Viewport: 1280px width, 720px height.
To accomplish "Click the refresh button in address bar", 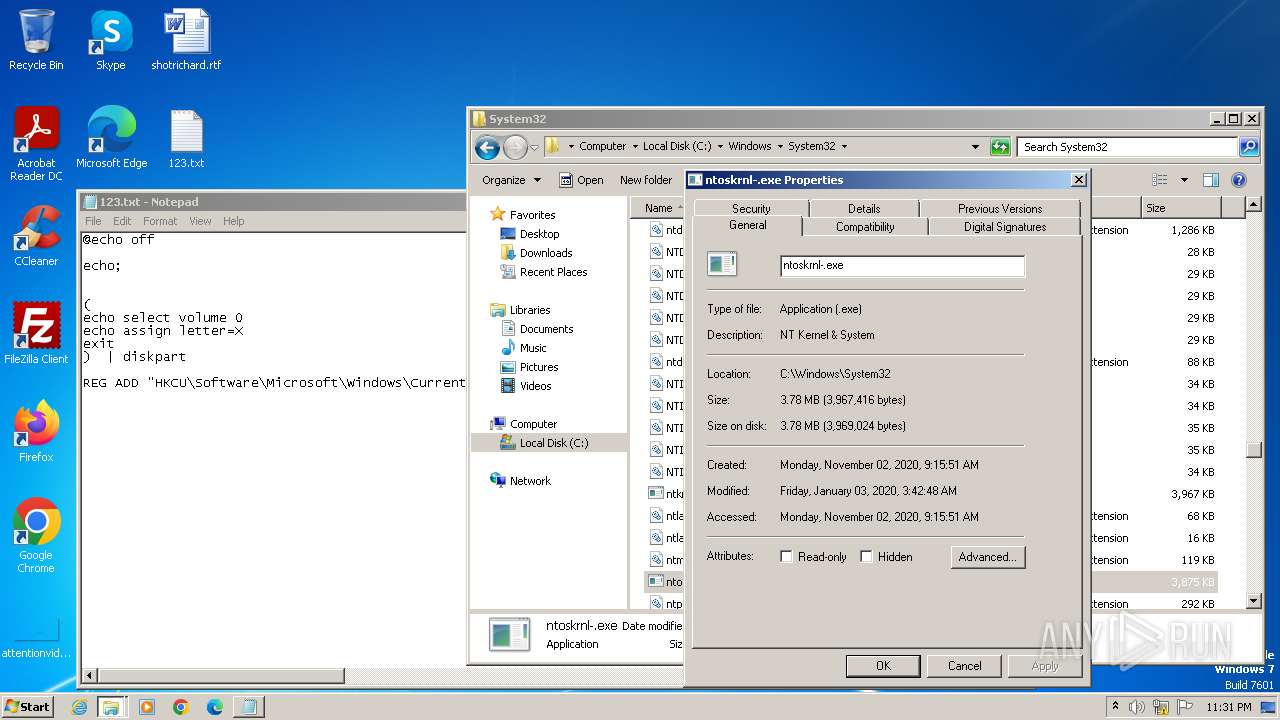I will (1000, 147).
